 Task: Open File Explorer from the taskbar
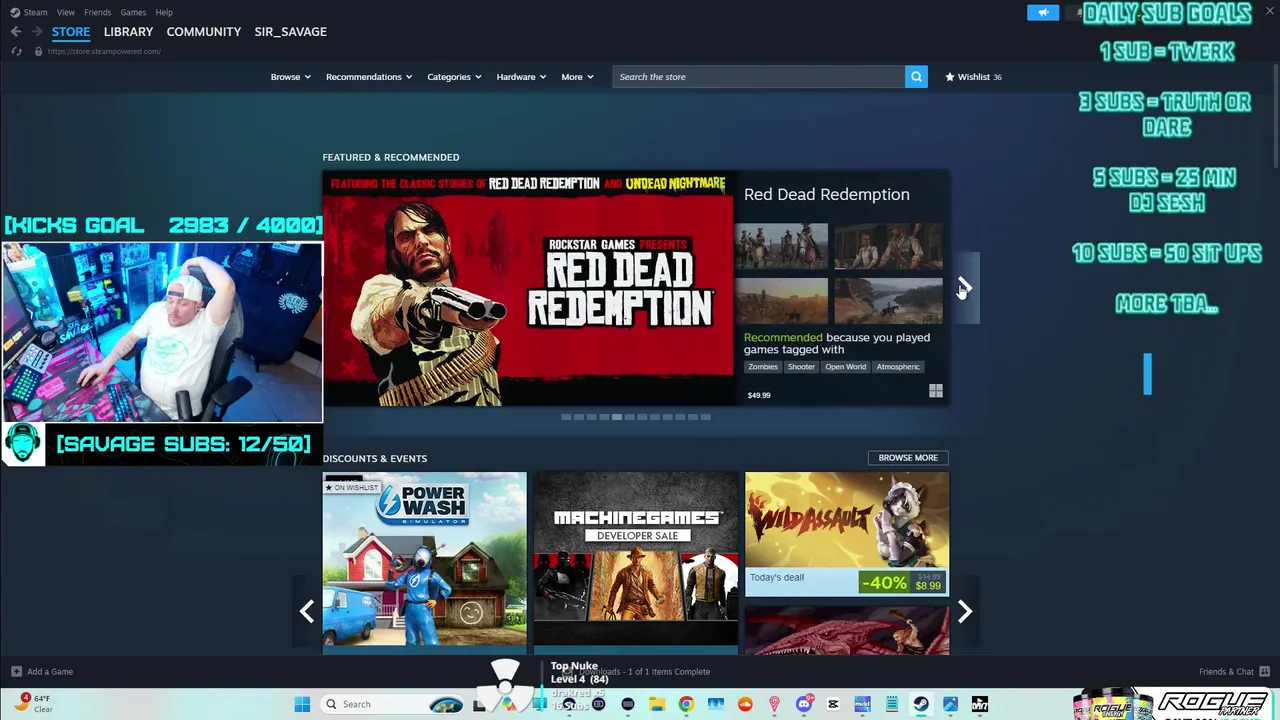(657, 704)
